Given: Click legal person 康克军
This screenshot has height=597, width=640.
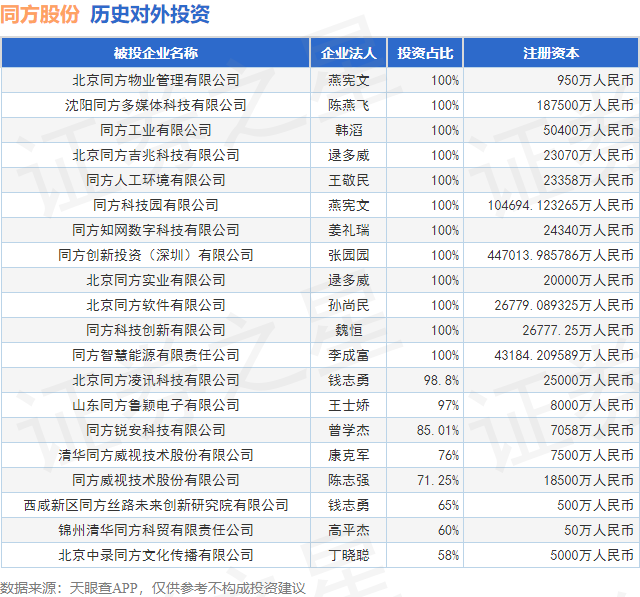Looking at the screenshot, I should tap(349, 455).
